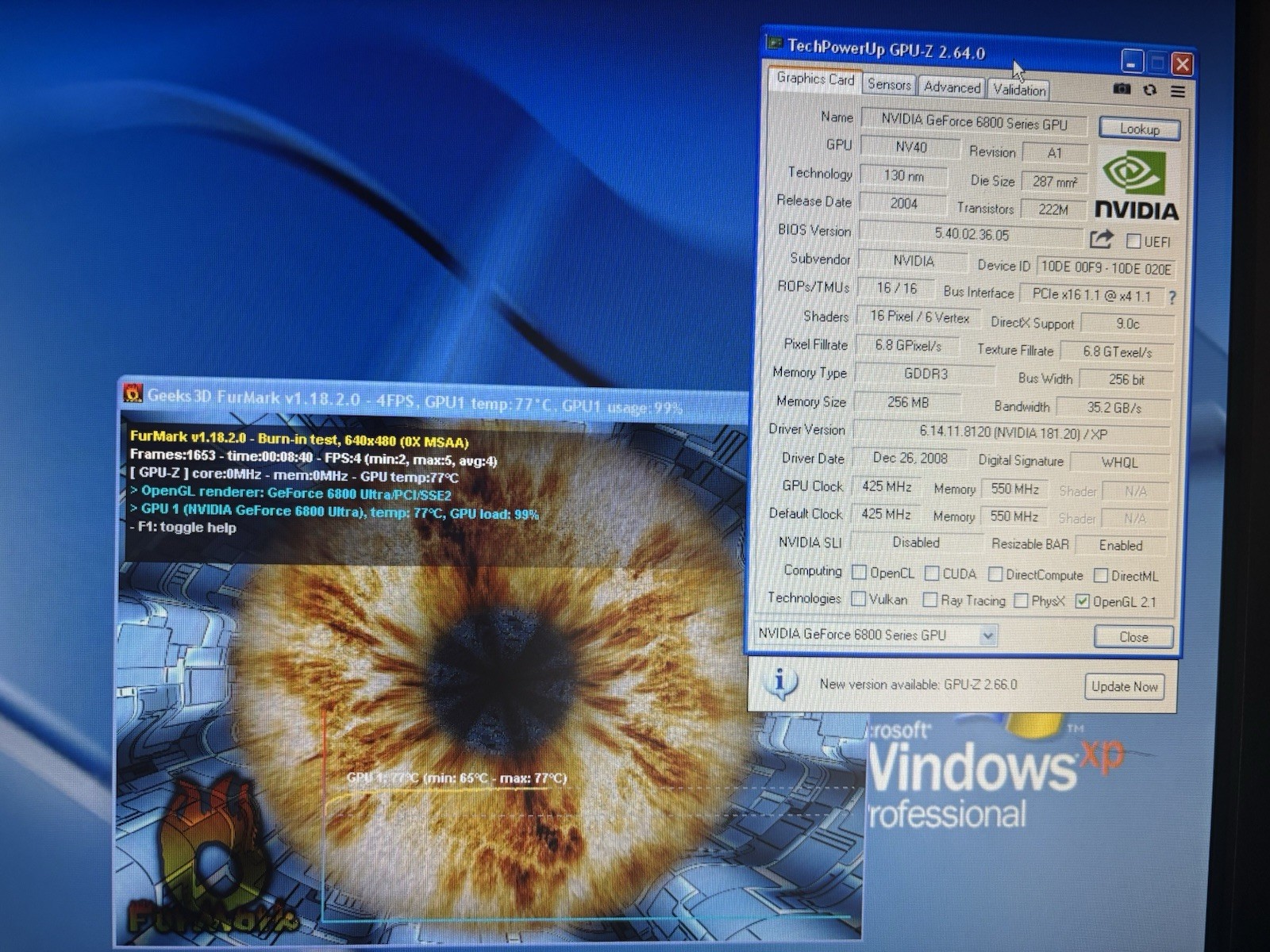Switch to the Graphics Card tab
Viewport: 1270px width, 952px height.
(815, 79)
